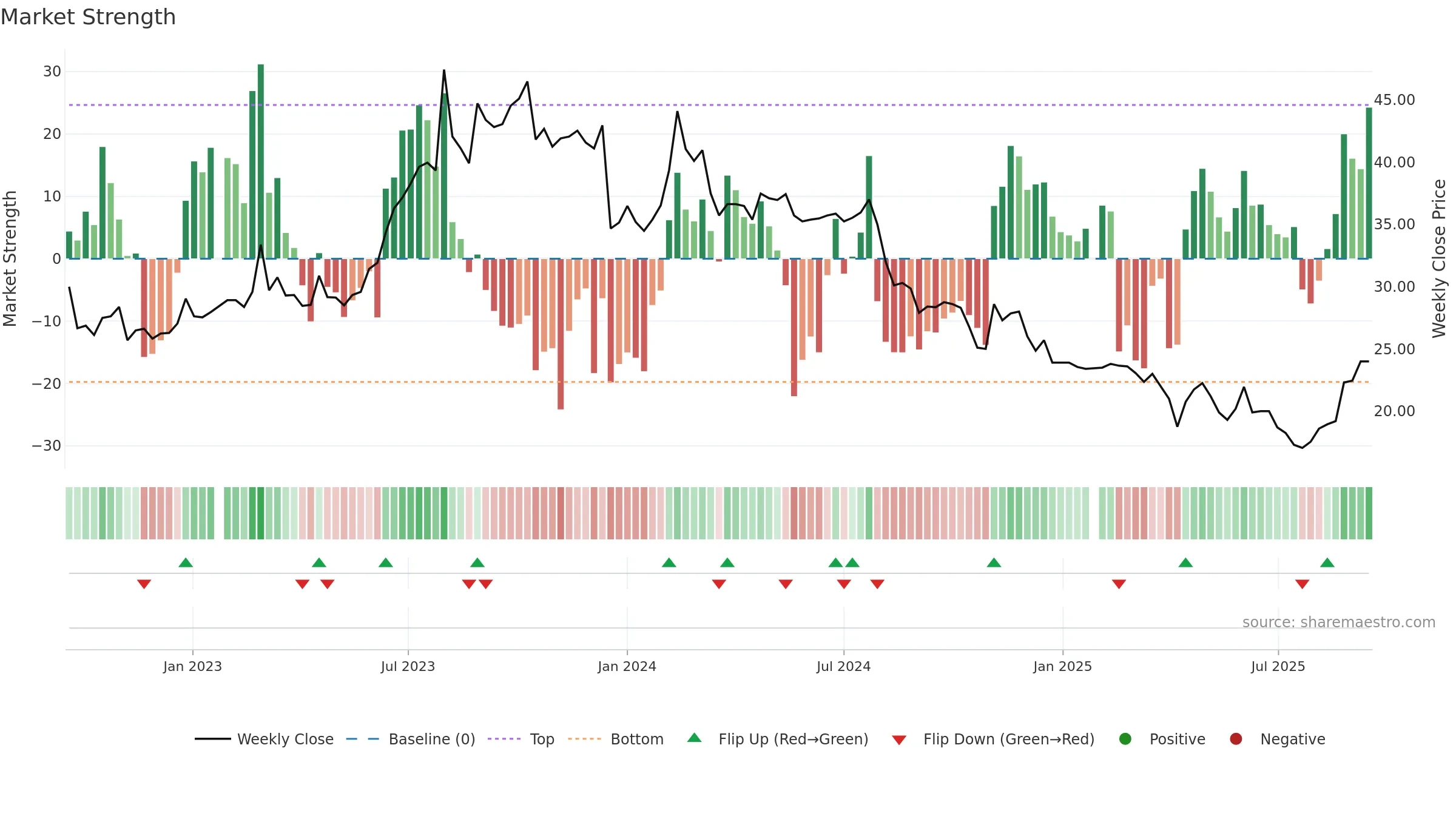
Task: Click the Weekly Close black line legend icon
Action: (212, 739)
